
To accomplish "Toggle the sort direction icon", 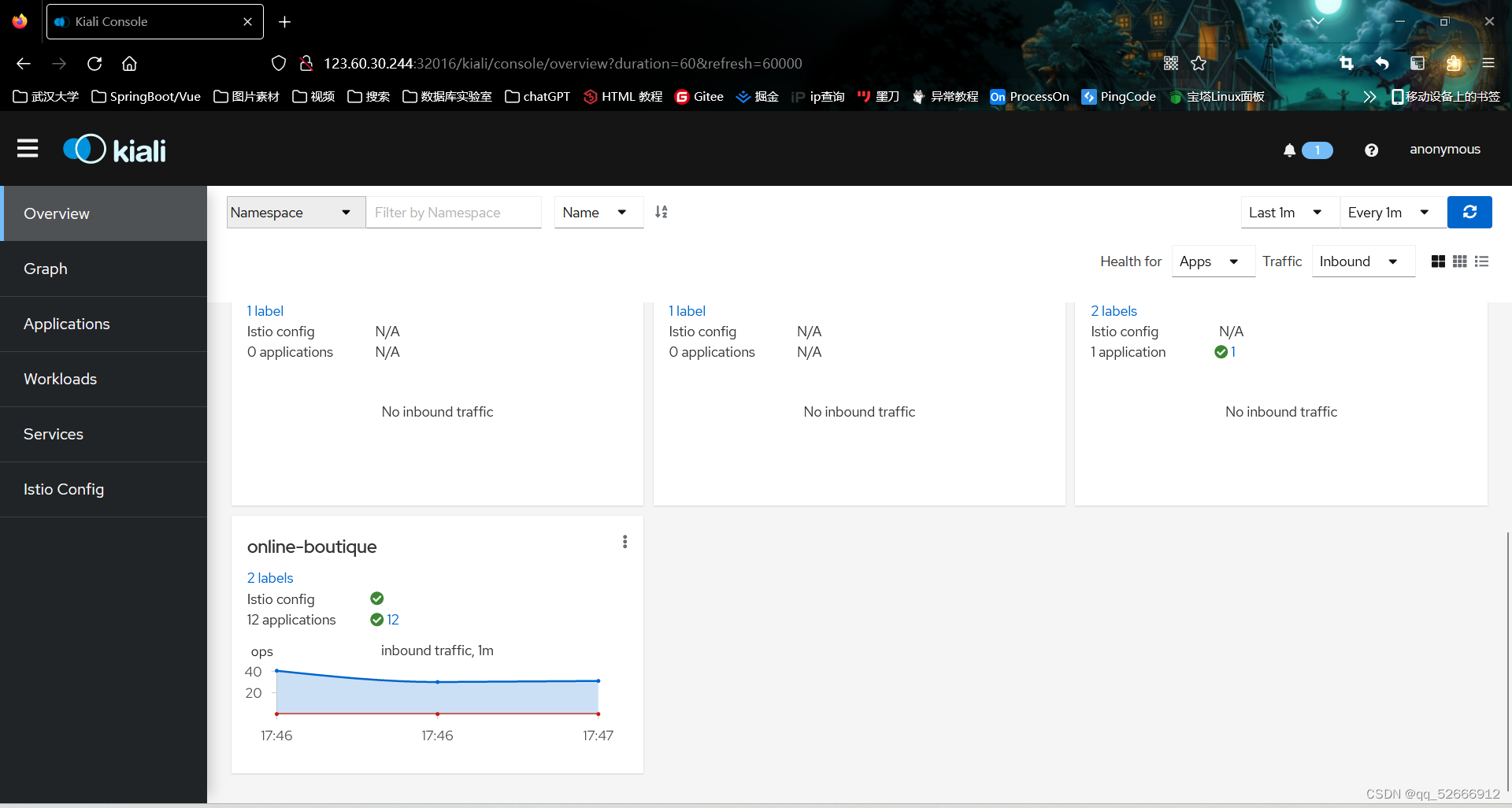I will 661,212.
